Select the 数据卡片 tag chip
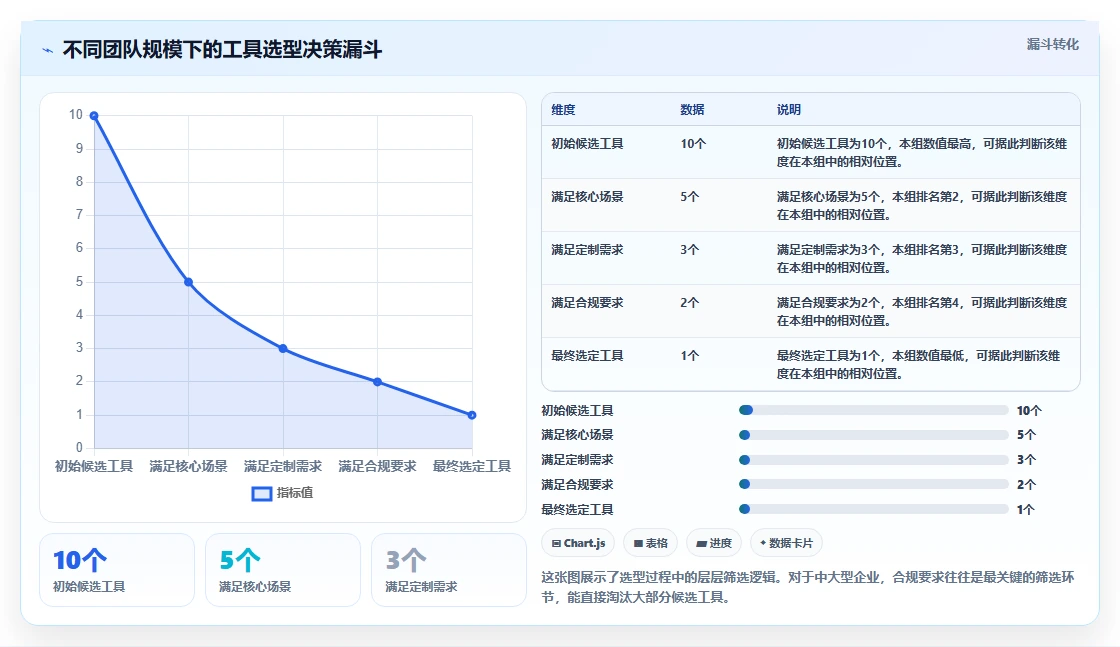The height and width of the screenshot is (647, 1120). [786, 543]
